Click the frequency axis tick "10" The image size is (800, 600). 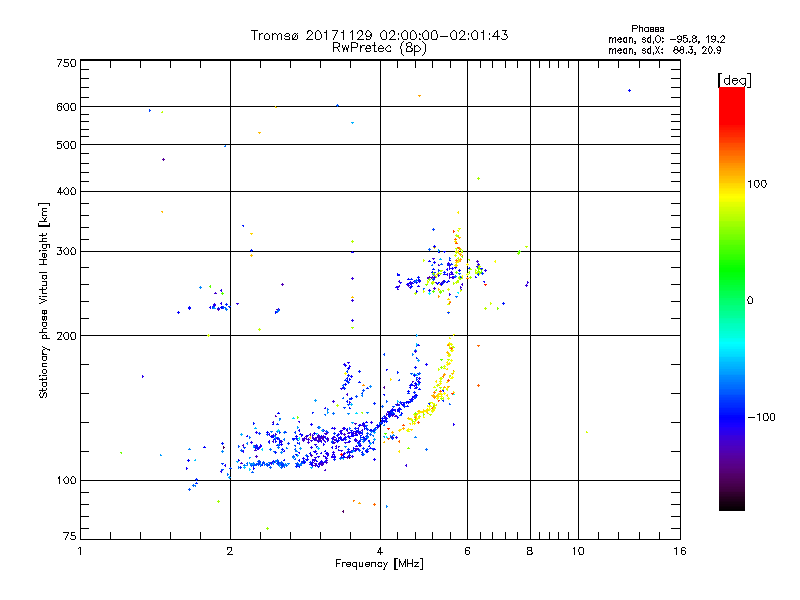click(578, 551)
